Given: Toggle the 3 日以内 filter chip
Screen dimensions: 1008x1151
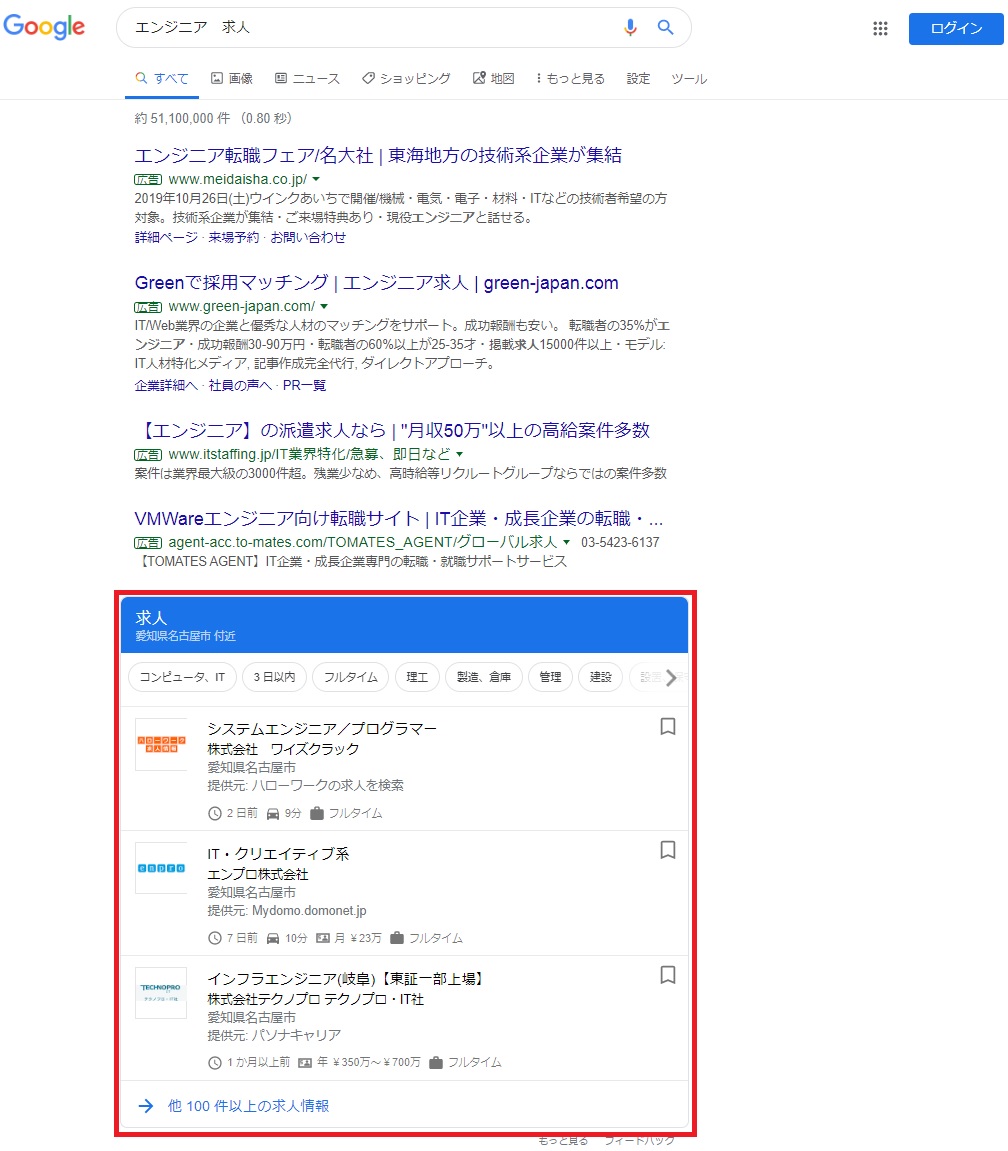Looking at the screenshot, I should pyautogui.click(x=275, y=677).
